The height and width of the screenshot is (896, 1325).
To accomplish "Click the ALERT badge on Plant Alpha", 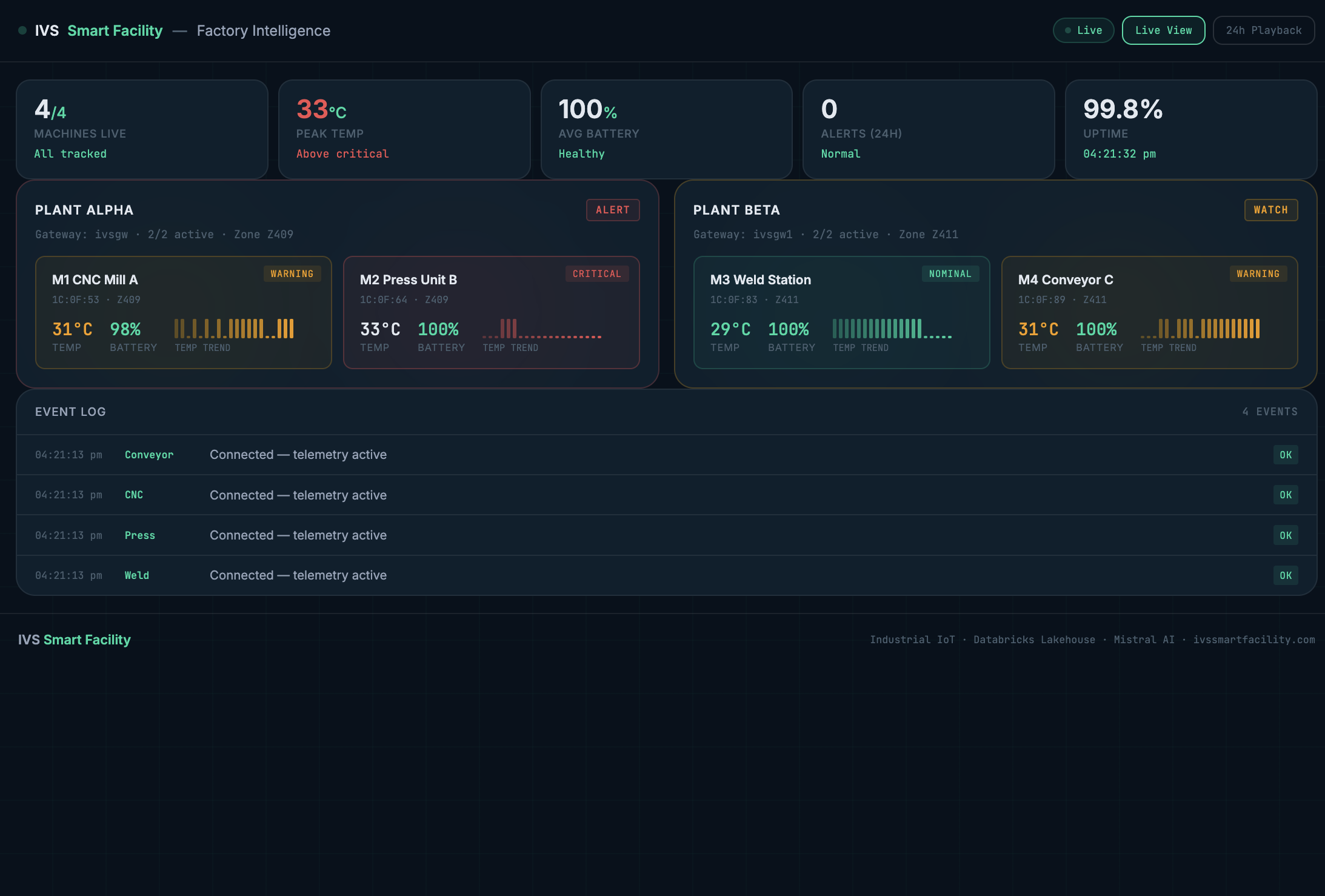I will tap(613, 210).
